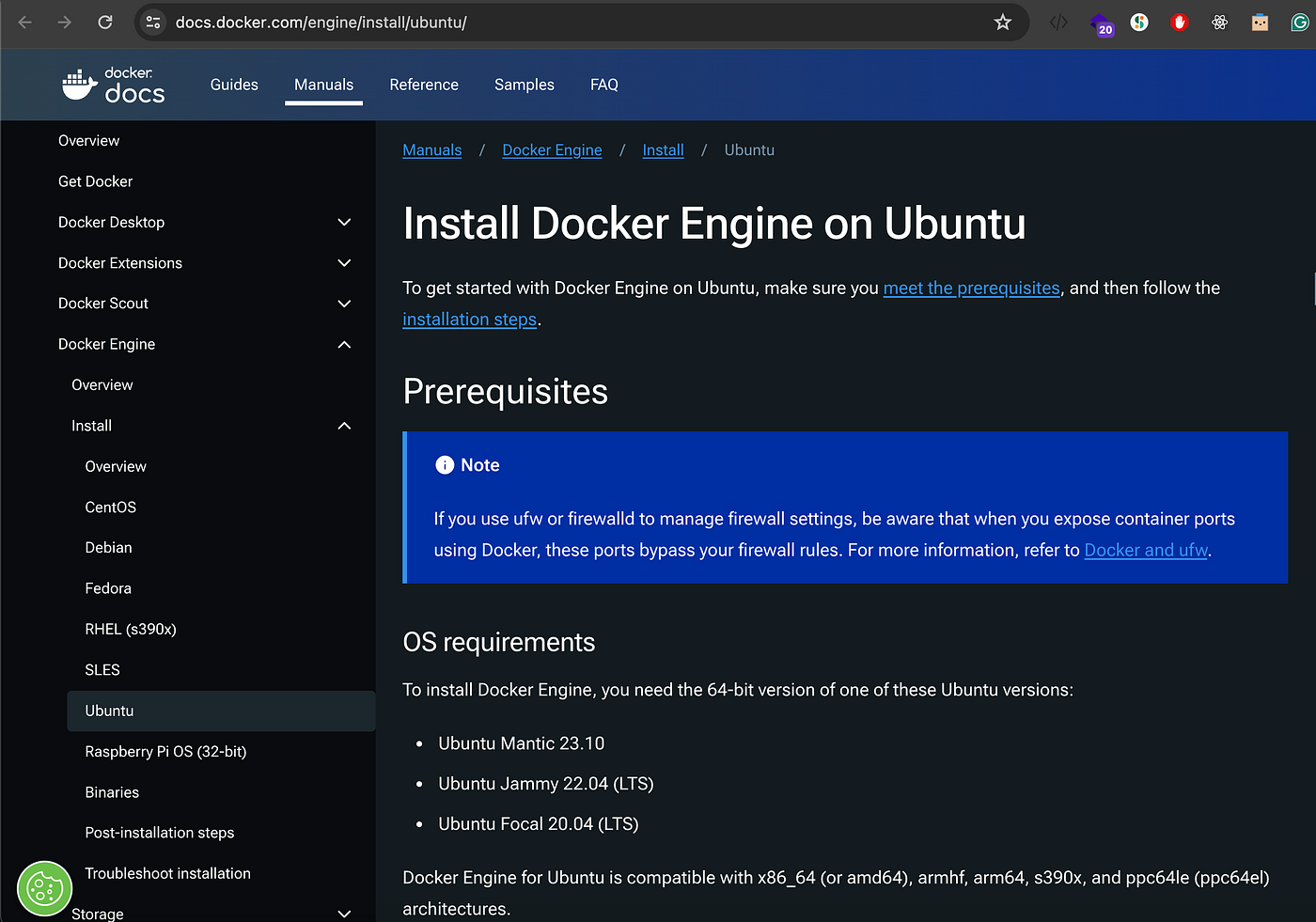Open Docker Desktop label in sidebar
Image resolution: width=1316 pixels, height=922 pixels.
[x=111, y=223]
